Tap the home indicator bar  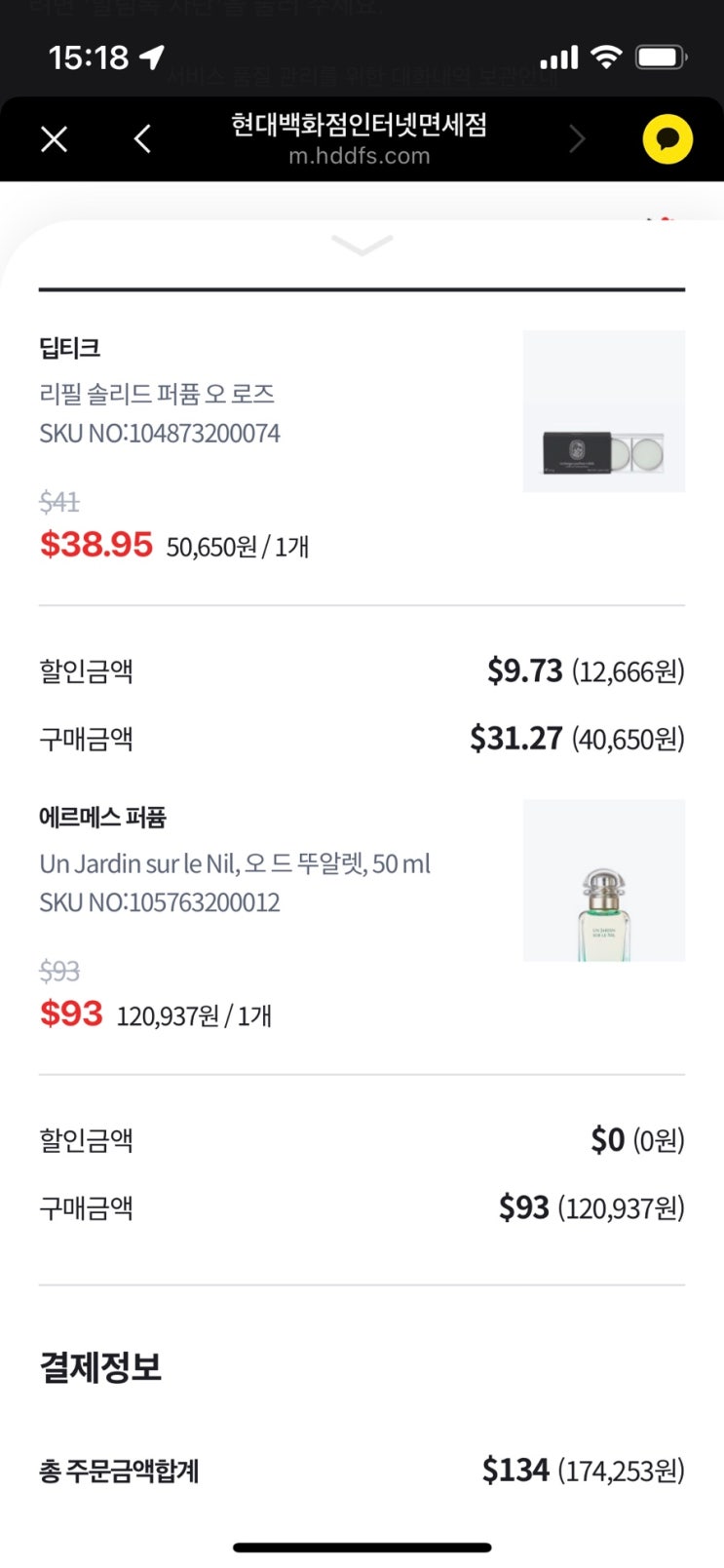(x=362, y=1547)
